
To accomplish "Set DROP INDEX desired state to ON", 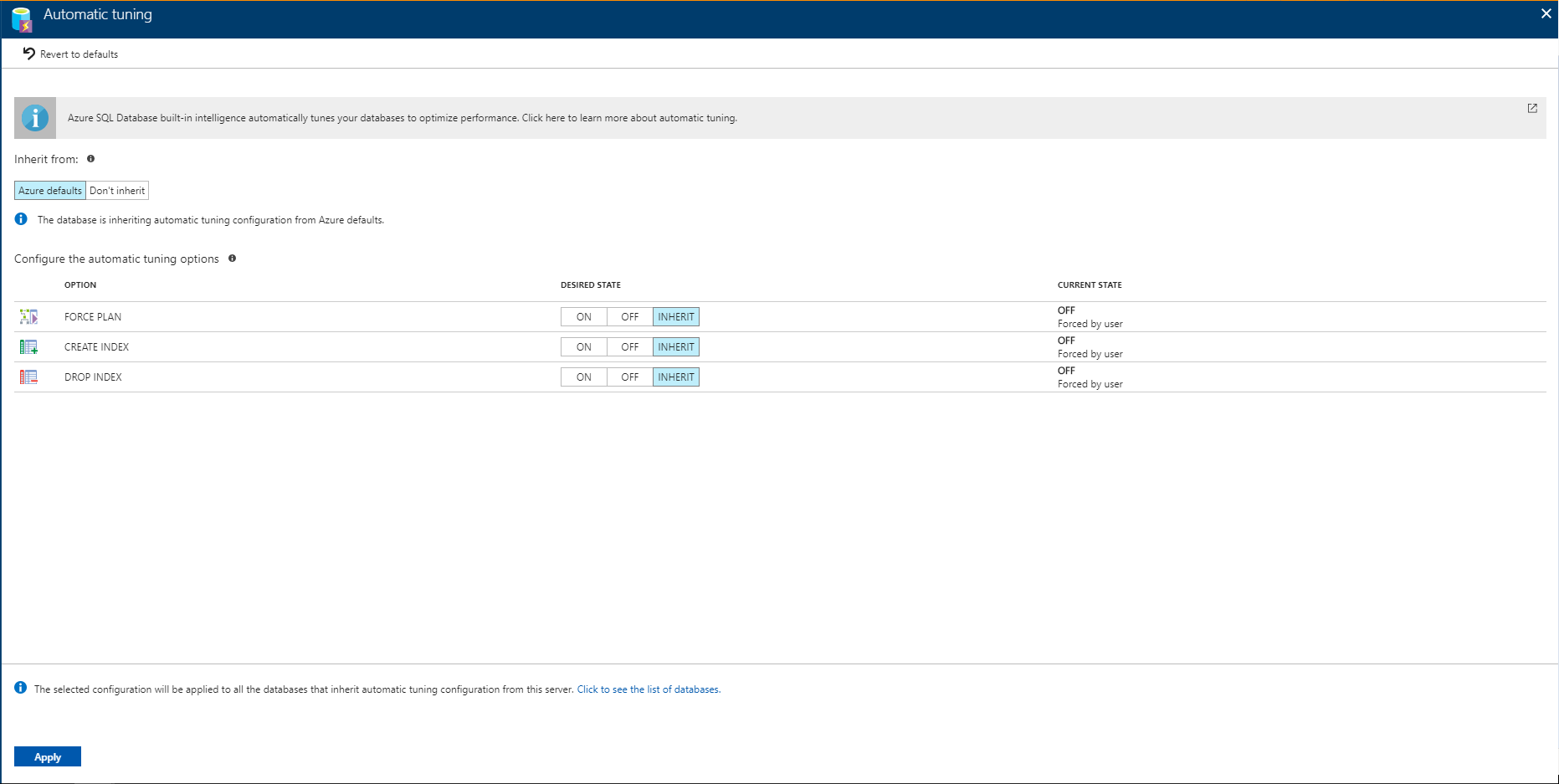I will click(583, 377).
